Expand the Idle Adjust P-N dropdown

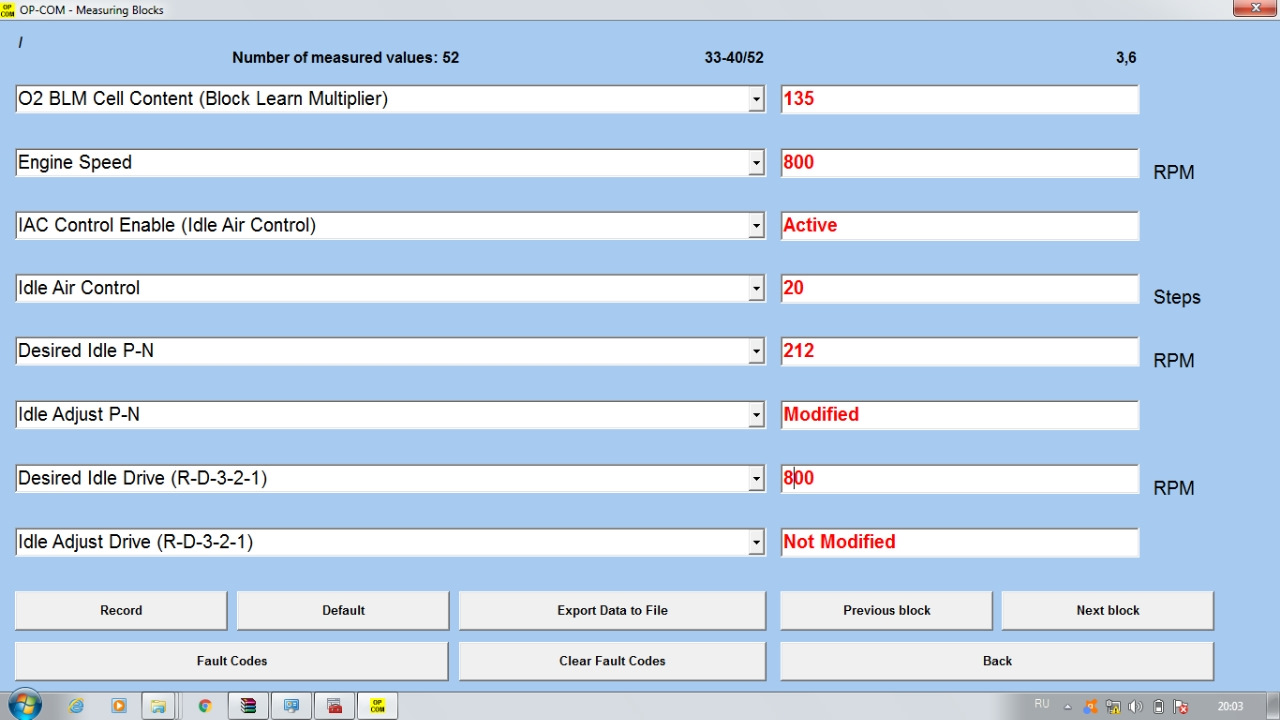(757, 415)
